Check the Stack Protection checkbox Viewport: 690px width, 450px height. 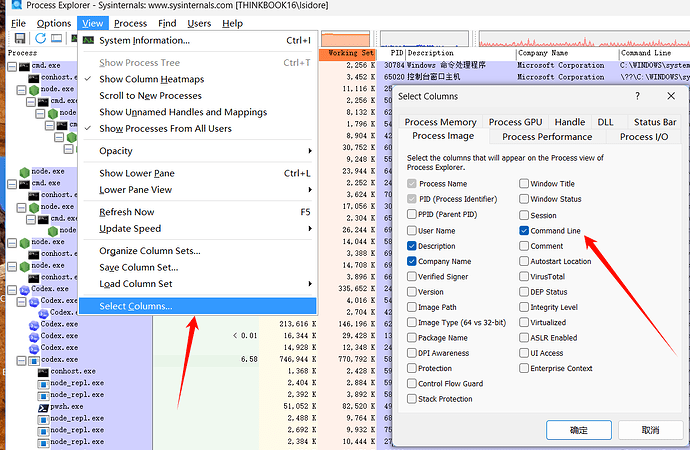[x=411, y=399]
